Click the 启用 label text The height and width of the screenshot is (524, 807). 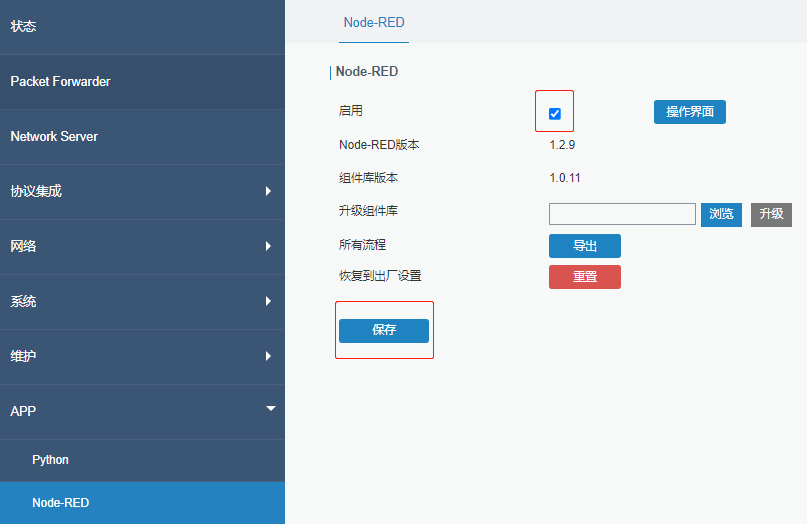(350, 111)
